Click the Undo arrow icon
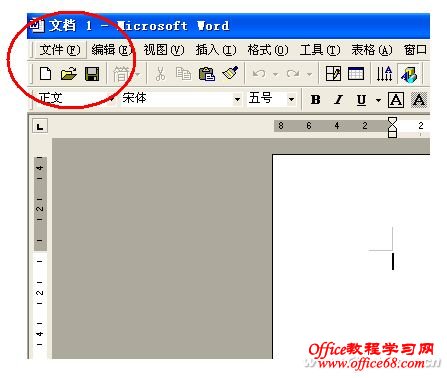The height and width of the screenshot is (378, 447). pos(259,74)
